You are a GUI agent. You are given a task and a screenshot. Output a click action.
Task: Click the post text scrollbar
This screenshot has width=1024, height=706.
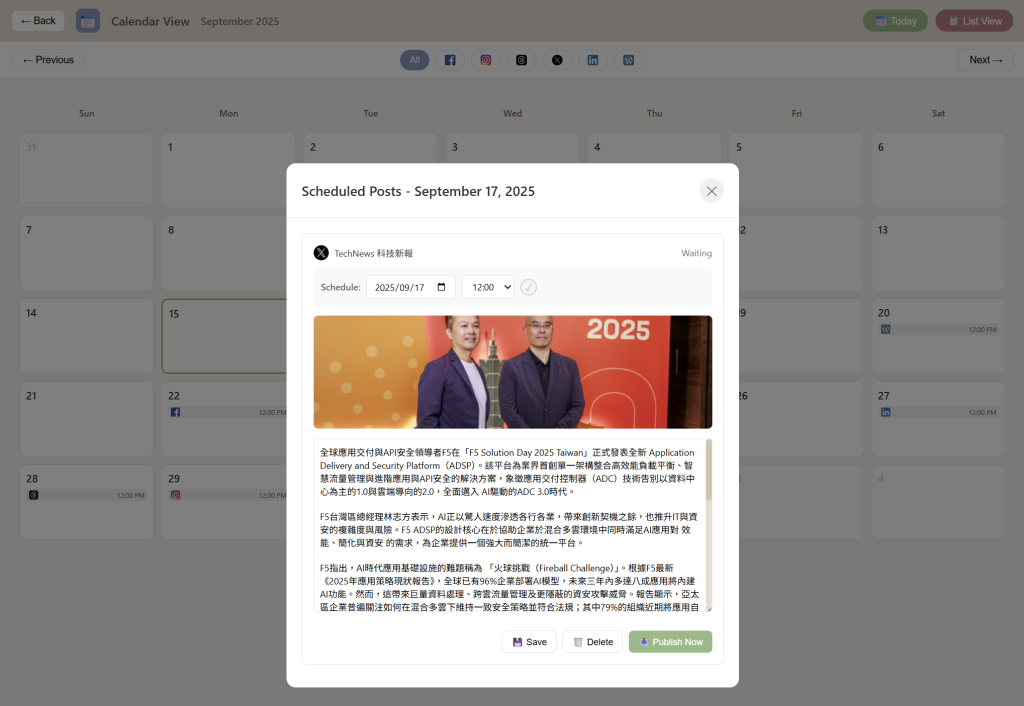(x=709, y=470)
